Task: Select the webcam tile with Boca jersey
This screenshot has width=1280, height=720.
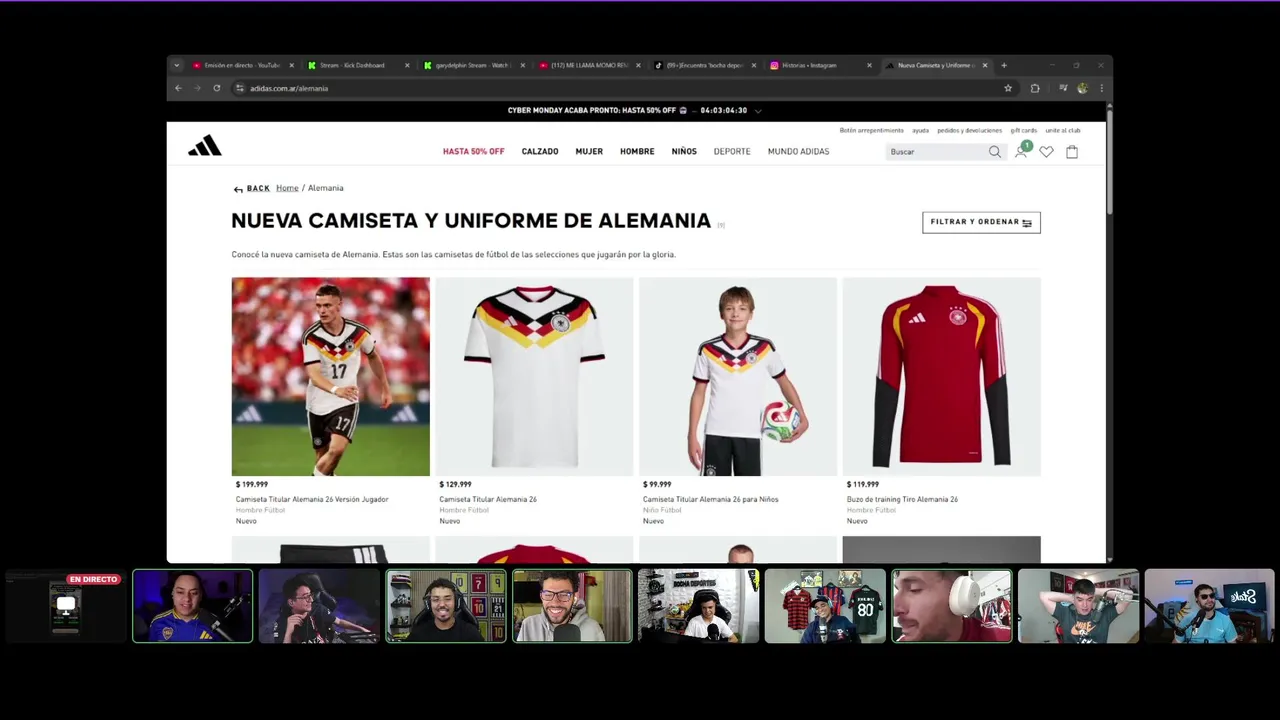Action: click(193, 606)
